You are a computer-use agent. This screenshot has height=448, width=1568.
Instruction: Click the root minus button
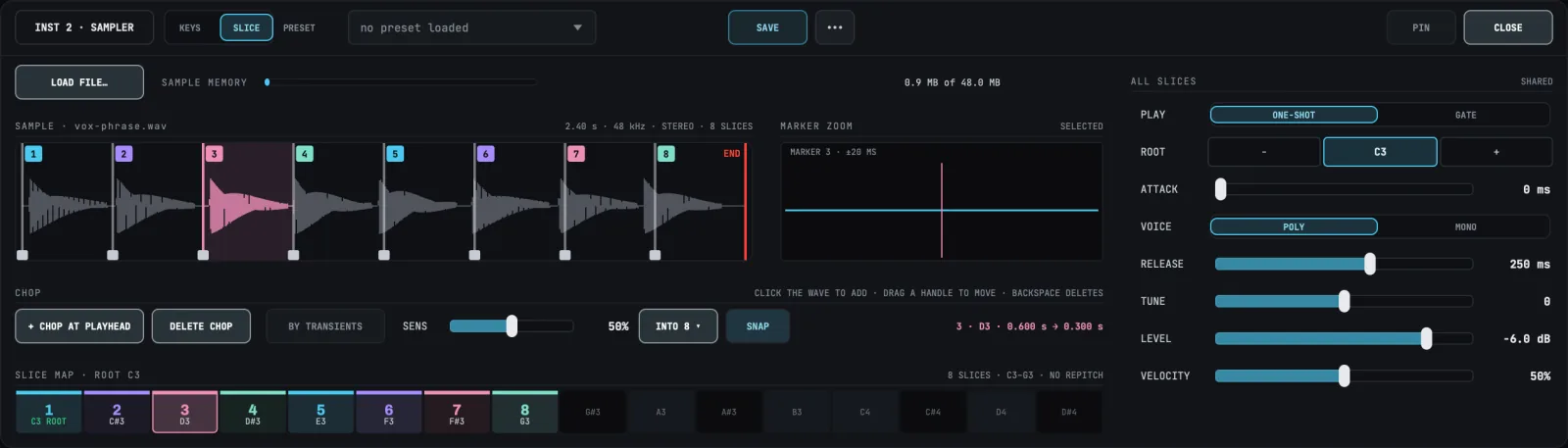1263,152
